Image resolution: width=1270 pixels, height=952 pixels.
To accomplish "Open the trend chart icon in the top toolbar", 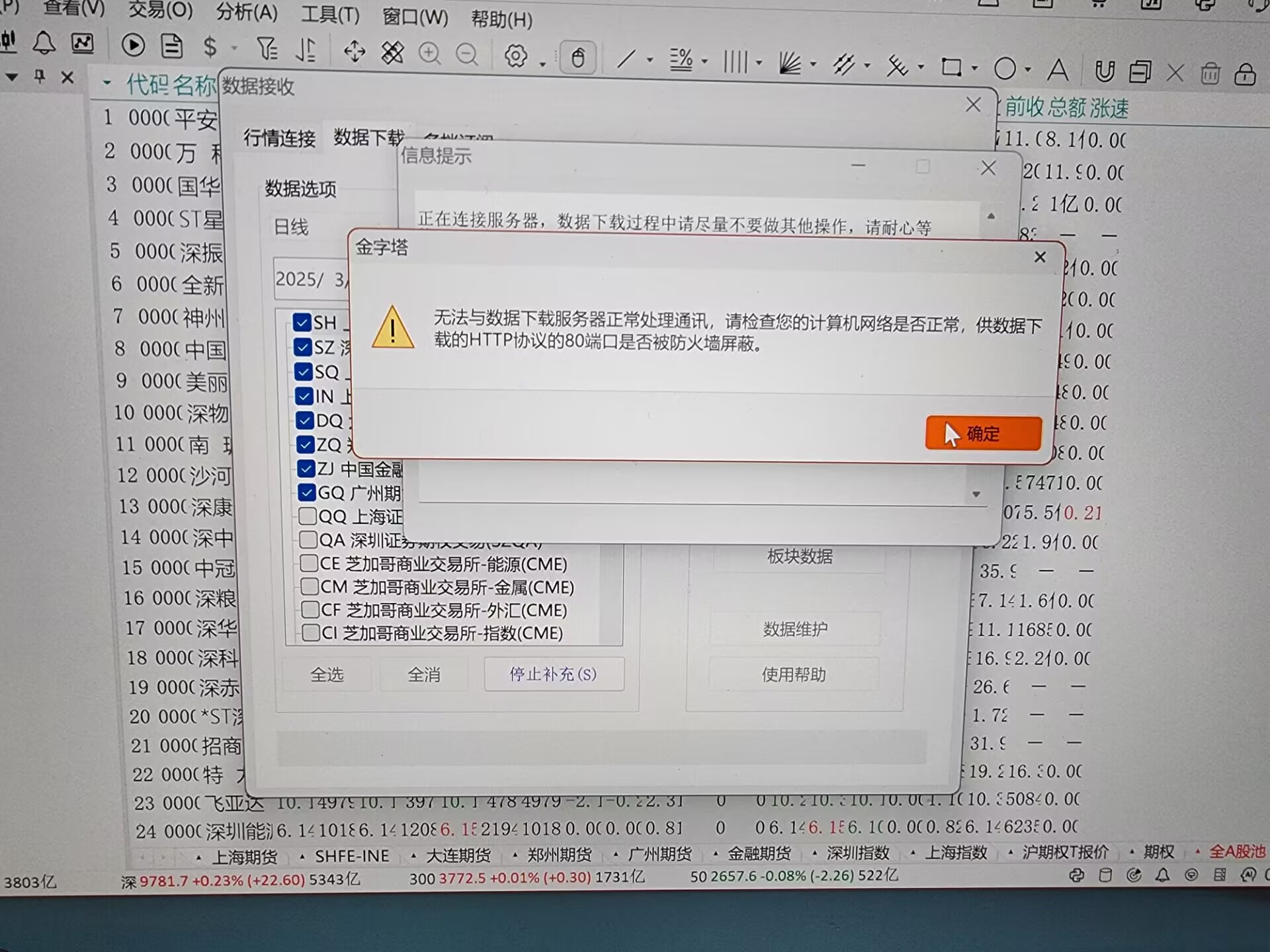I will point(83,44).
